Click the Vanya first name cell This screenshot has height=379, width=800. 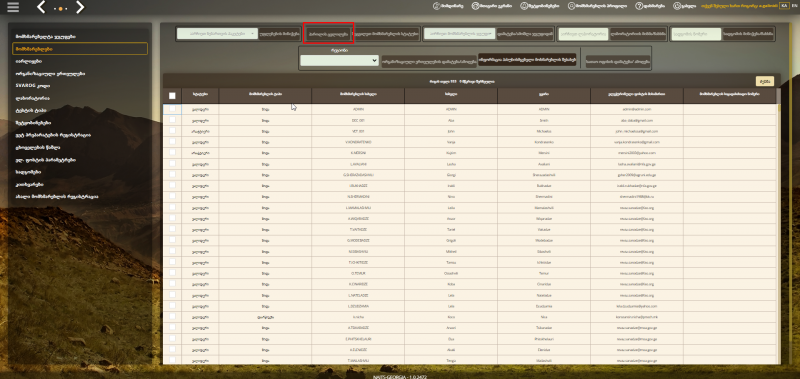tap(451, 142)
